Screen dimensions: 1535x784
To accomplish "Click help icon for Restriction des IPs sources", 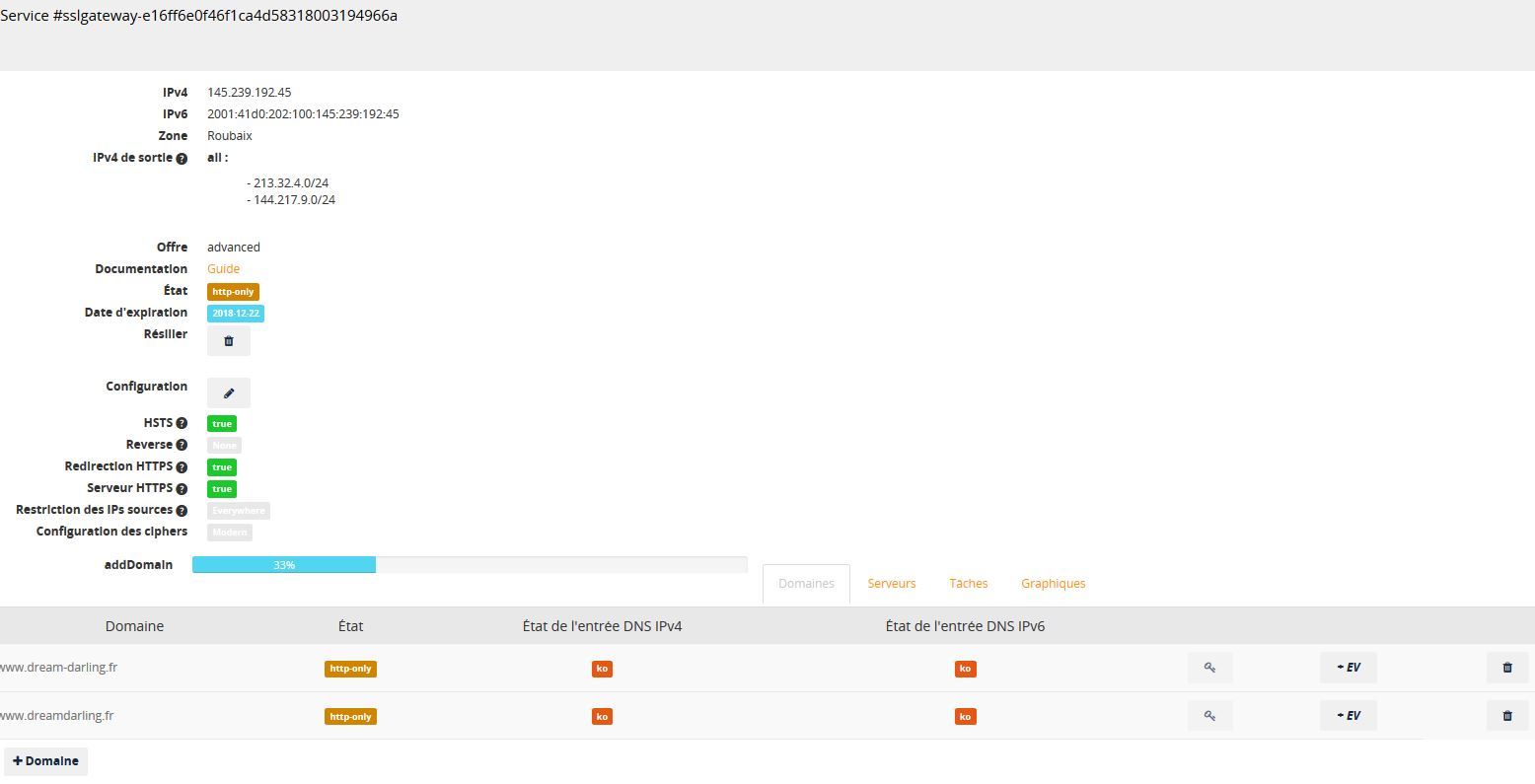I will pyautogui.click(x=182, y=510).
